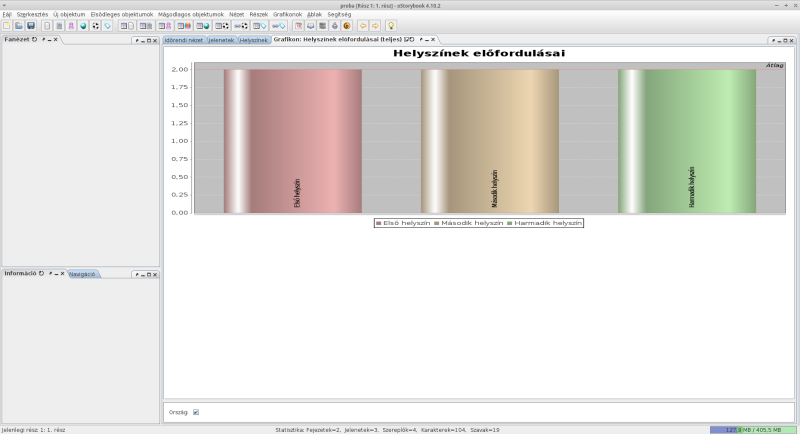Viewport: 800px width, 434px height.
Task: Open the genders list table icon
Action: [x=184, y=25]
